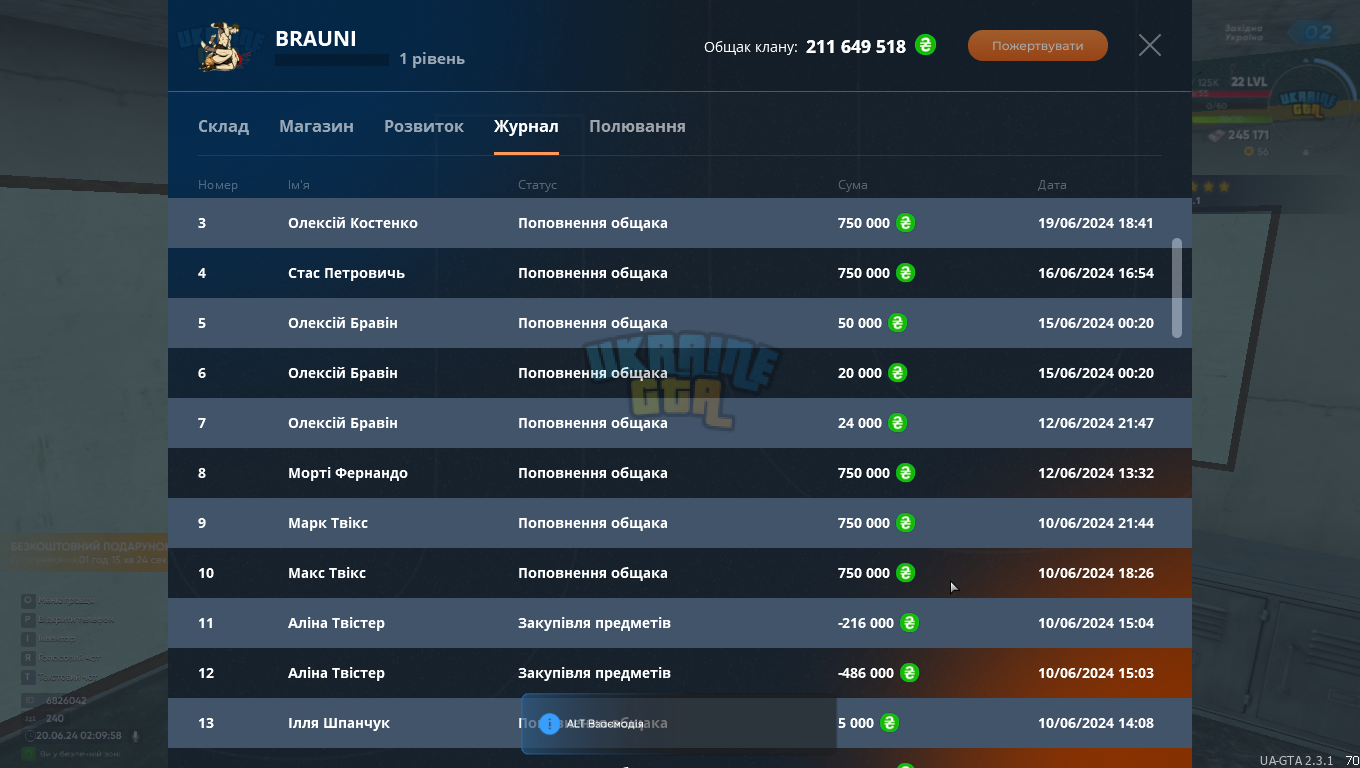Select journal row 4 Стас Петровичь

tap(680, 273)
